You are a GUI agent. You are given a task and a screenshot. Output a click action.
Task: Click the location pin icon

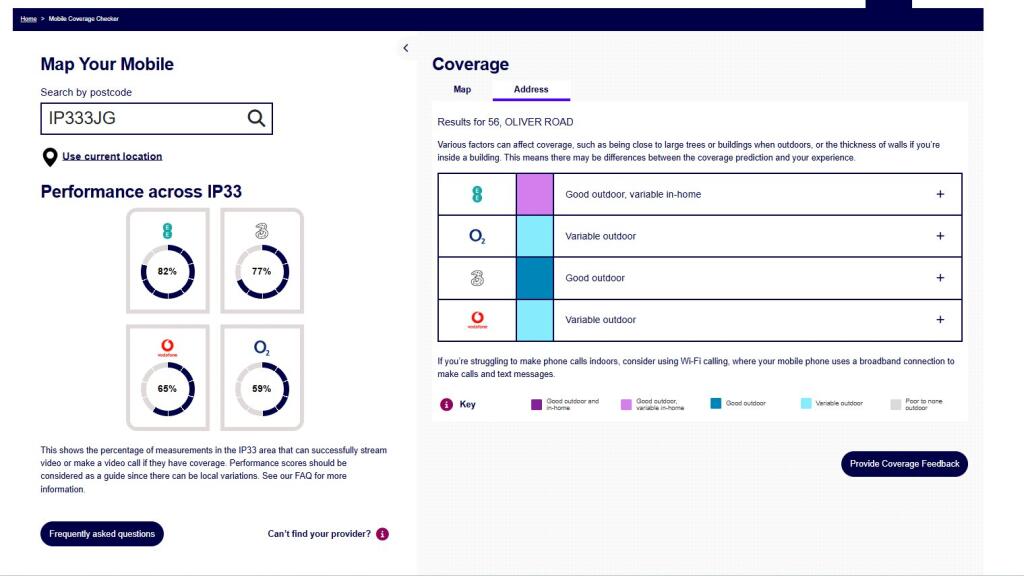(x=49, y=157)
